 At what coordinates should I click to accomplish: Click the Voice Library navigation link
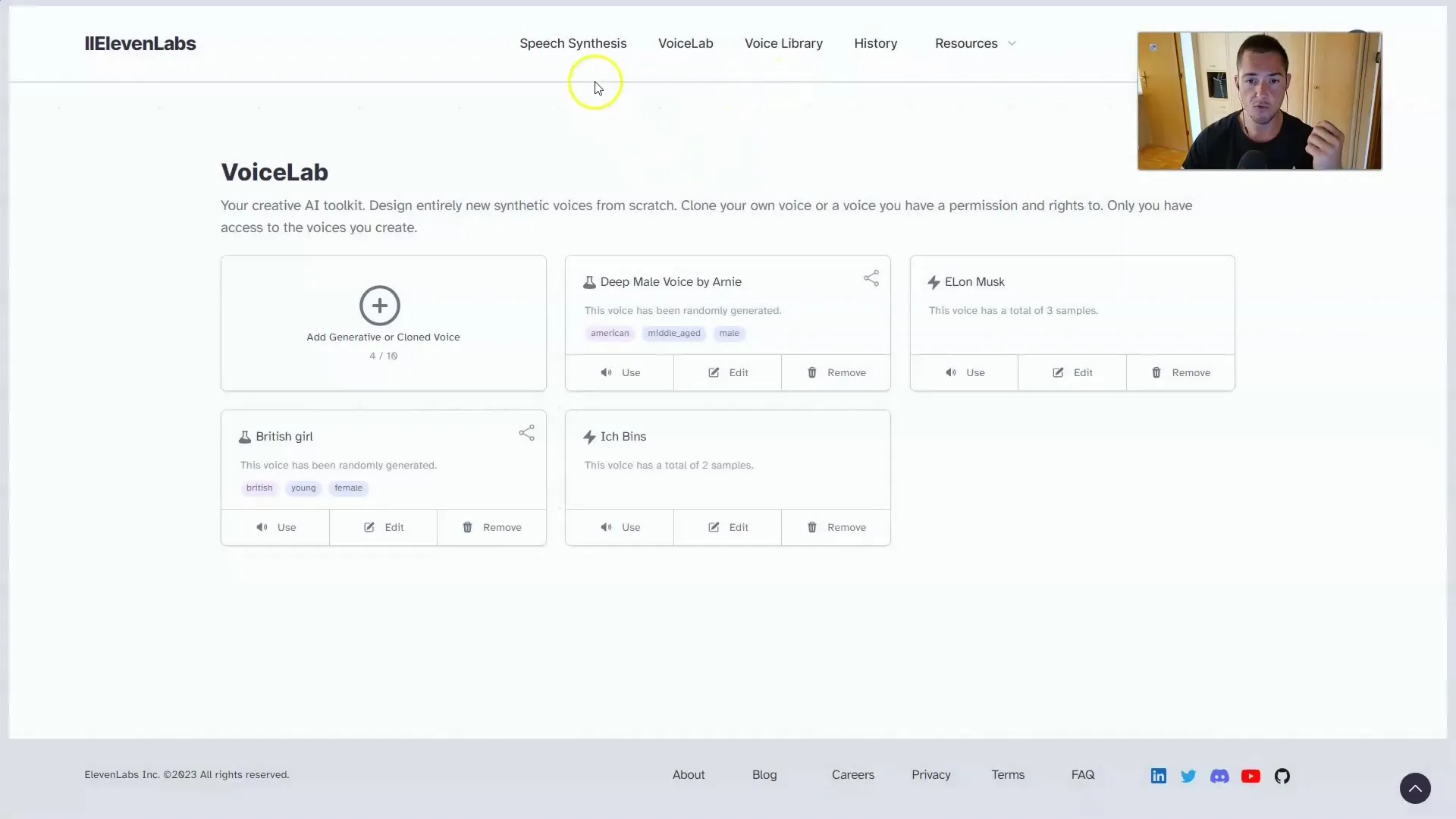pos(784,43)
